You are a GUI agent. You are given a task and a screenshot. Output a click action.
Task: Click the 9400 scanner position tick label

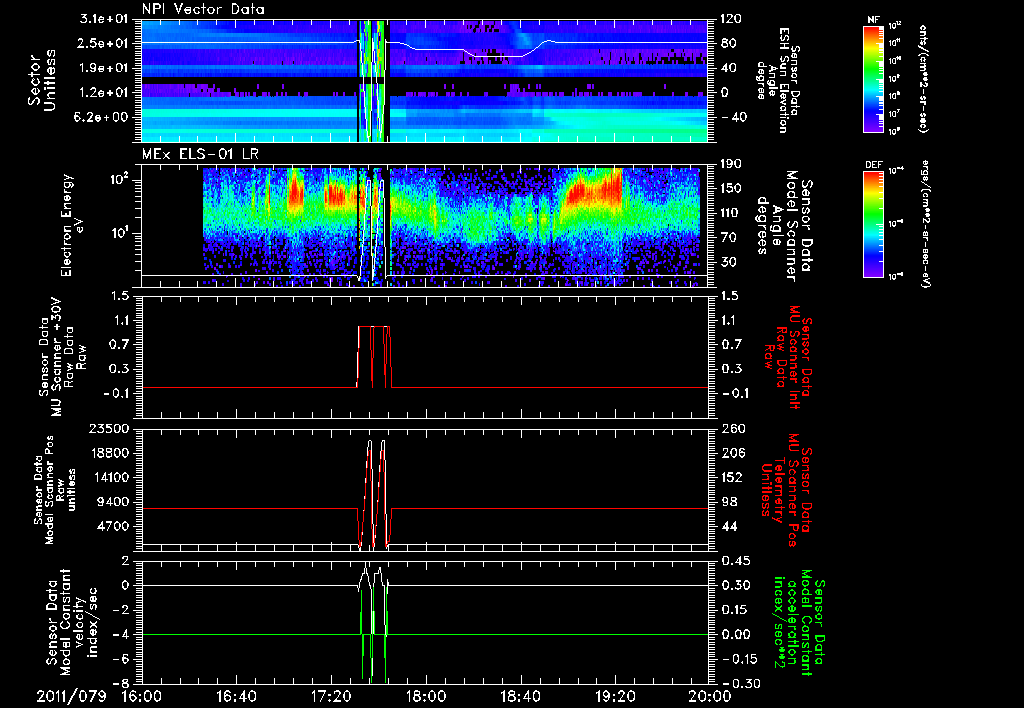pos(112,502)
